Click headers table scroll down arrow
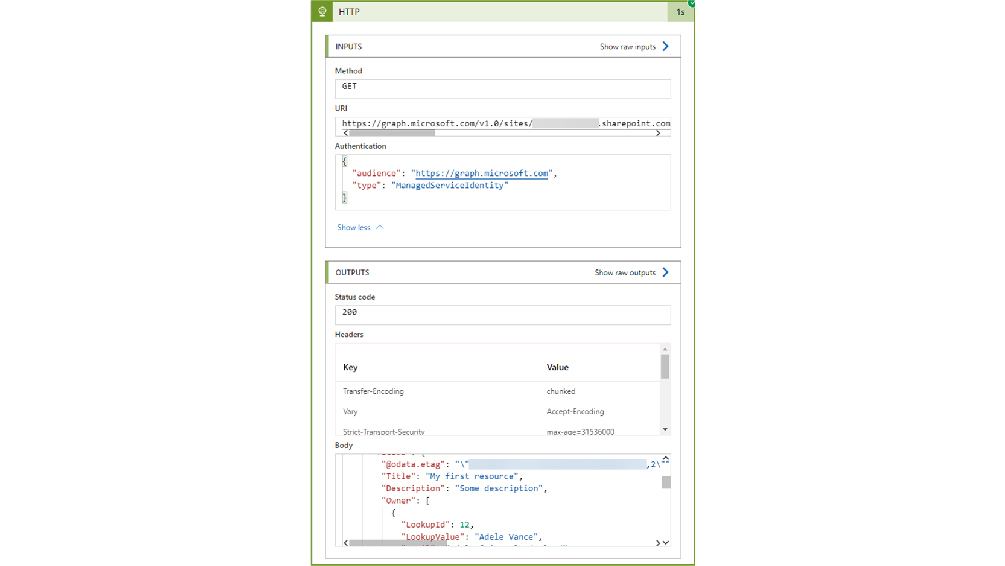Screen dimensions: 1005x566 (x=665, y=430)
